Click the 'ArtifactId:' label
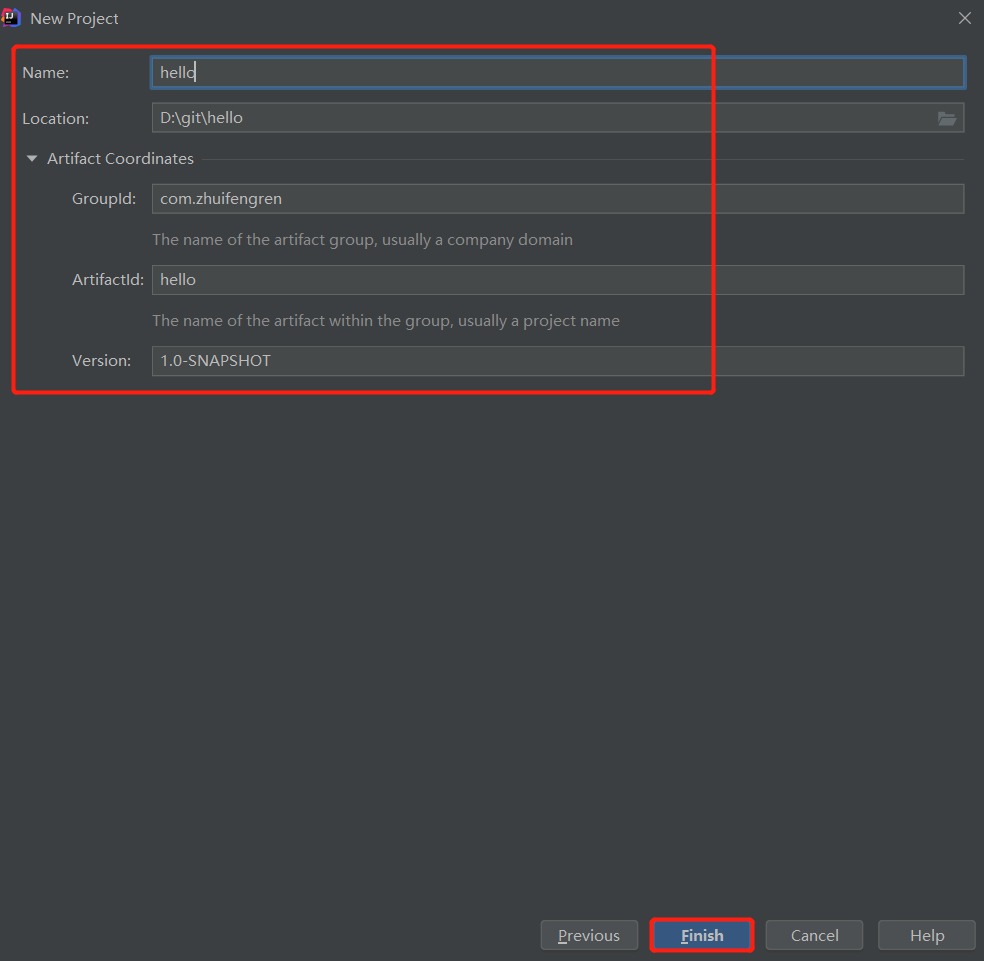This screenshot has width=984, height=961. tap(108, 280)
